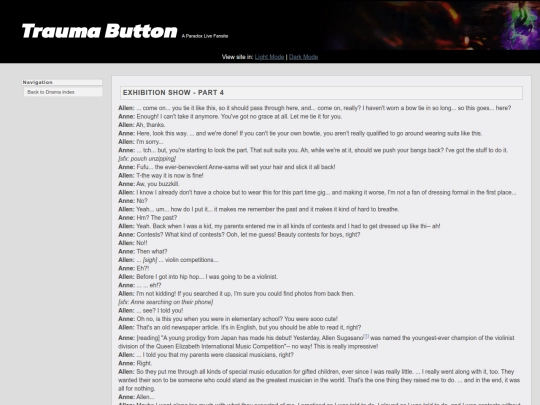Click the line "Beauty contests for boys, right?"
This screenshot has height=405, width=540.
click(239, 235)
